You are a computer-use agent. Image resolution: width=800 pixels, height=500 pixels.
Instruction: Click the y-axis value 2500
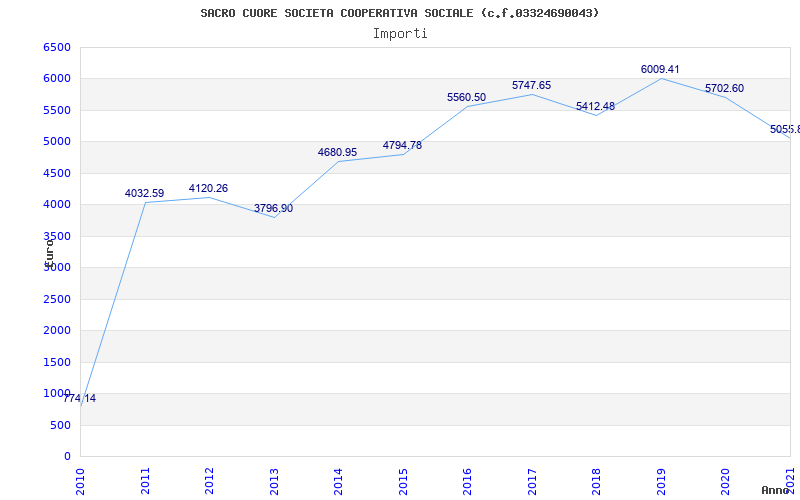[x=57, y=299]
